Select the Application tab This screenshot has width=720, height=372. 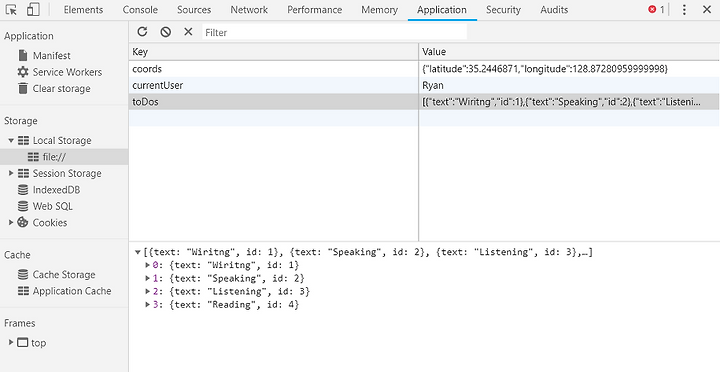point(442,10)
